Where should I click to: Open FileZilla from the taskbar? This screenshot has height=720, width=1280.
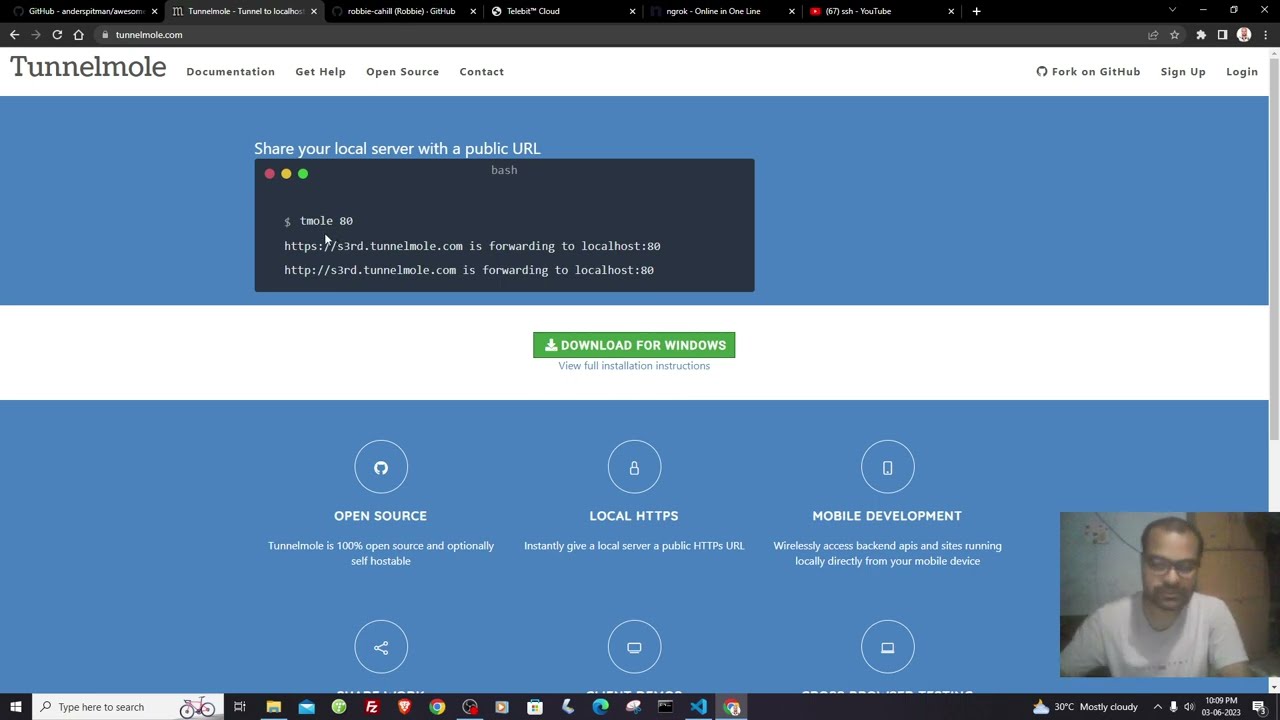tap(372, 707)
